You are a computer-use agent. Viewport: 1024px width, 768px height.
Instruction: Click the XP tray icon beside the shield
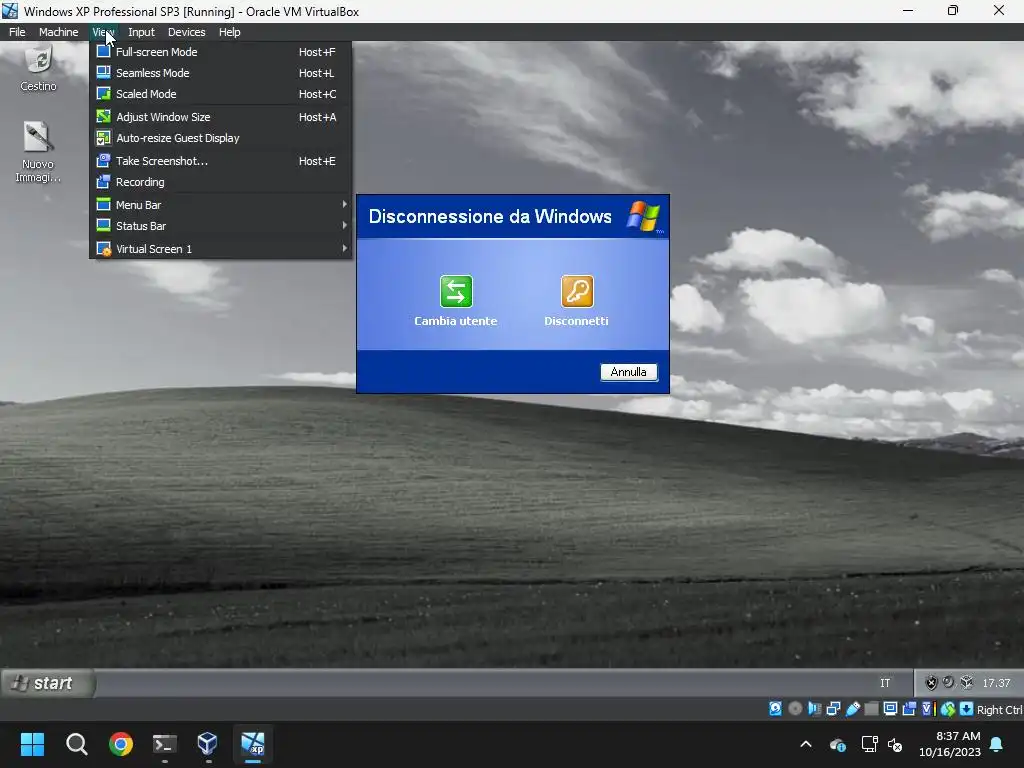(x=949, y=682)
